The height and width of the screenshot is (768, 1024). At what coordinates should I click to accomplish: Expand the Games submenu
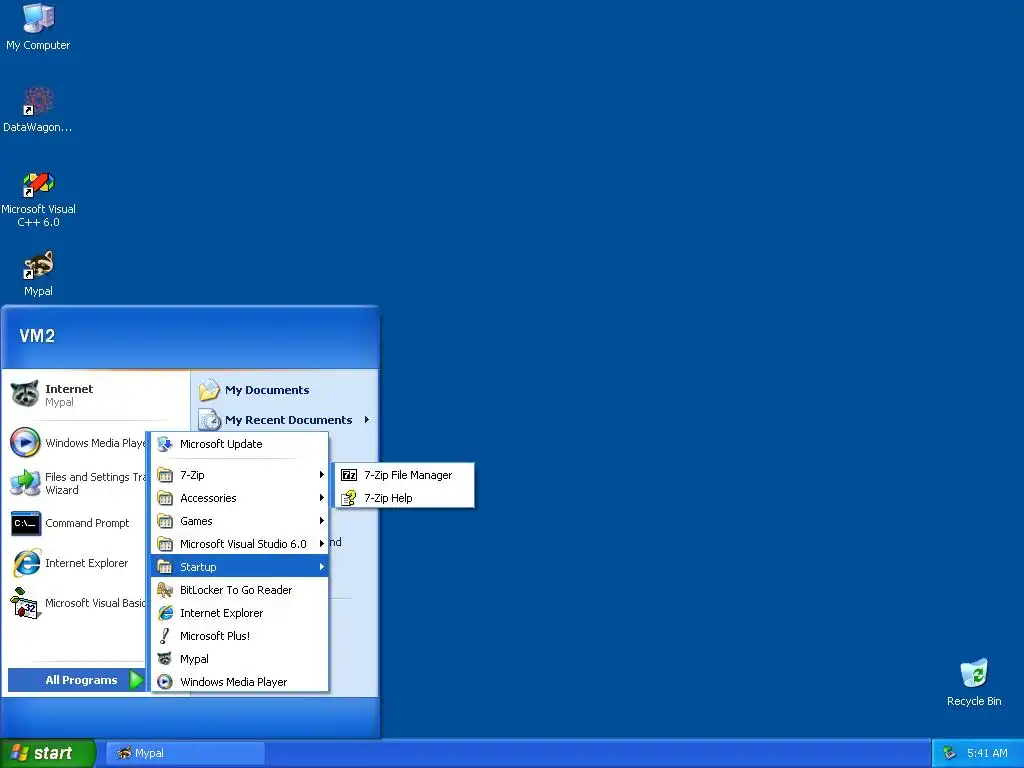pyautogui.click(x=239, y=521)
